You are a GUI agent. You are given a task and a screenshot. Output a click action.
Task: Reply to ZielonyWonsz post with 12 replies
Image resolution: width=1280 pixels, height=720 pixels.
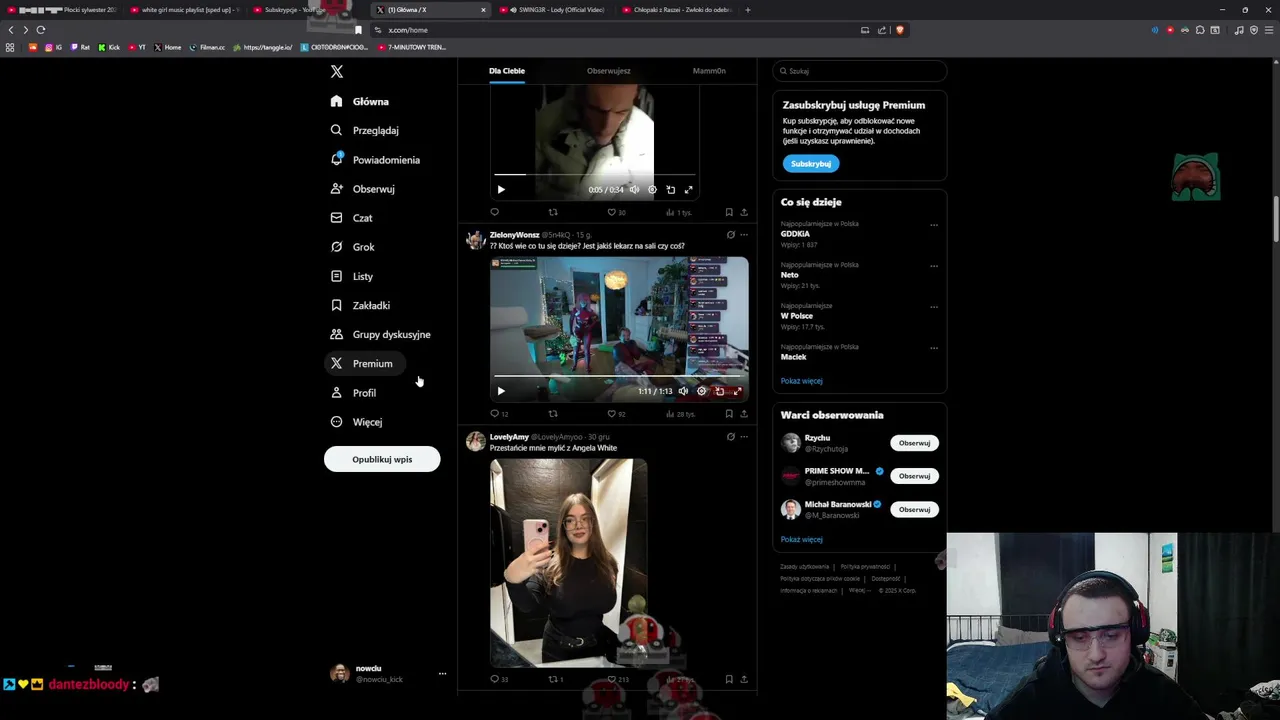[x=499, y=414]
